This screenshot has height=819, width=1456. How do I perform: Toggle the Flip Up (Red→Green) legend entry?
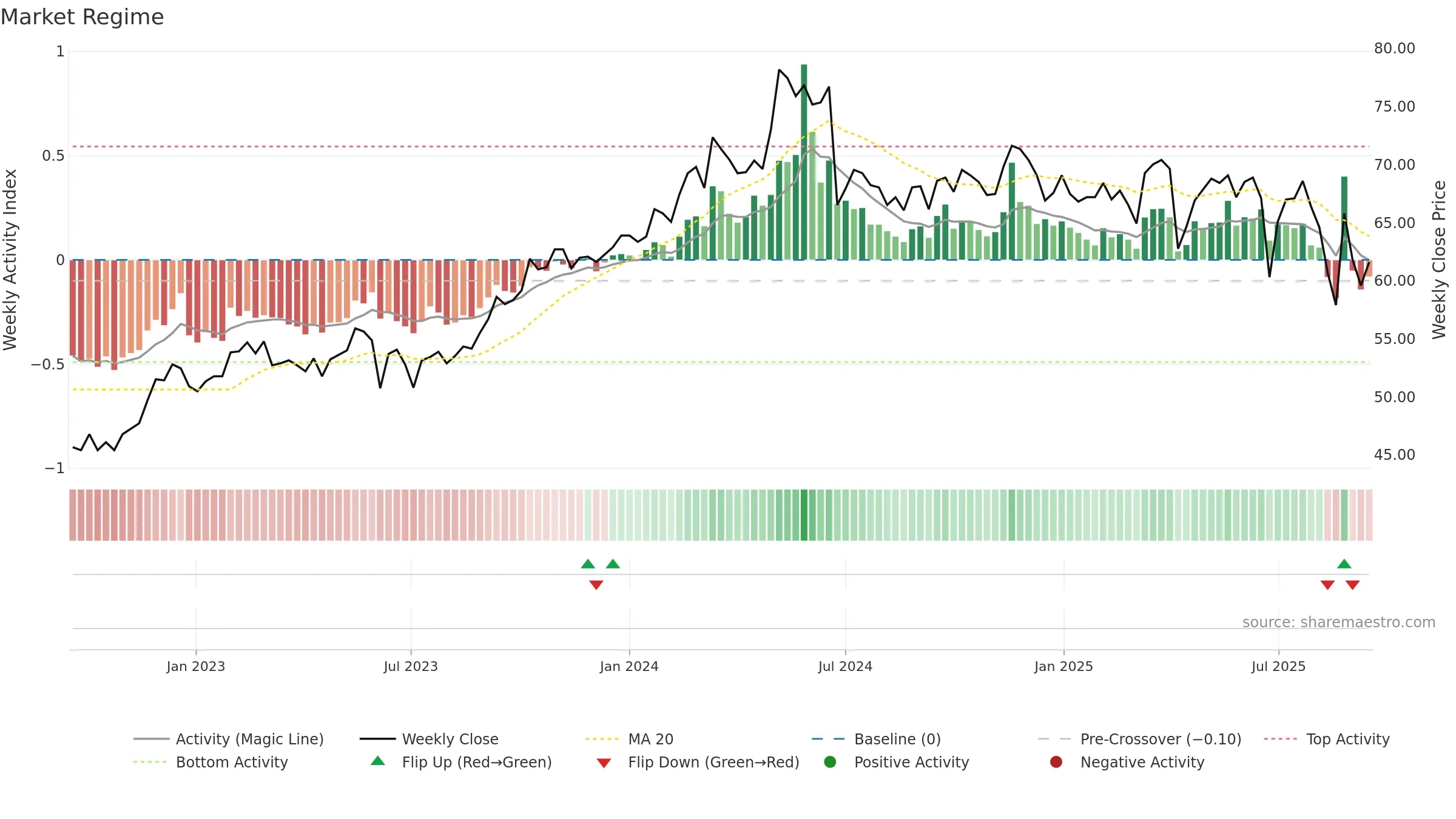(461, 762)
